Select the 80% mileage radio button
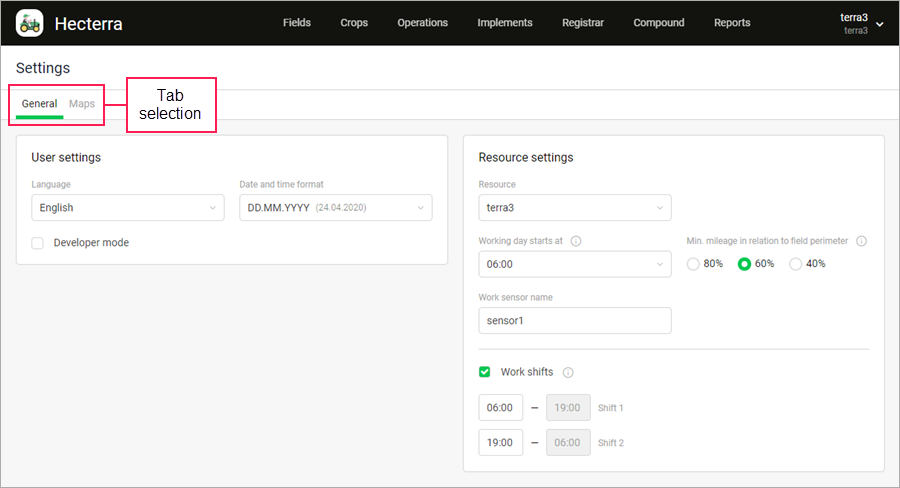Image resolution: width=900 pixels, height=488 pixels. tap(693, 264)
